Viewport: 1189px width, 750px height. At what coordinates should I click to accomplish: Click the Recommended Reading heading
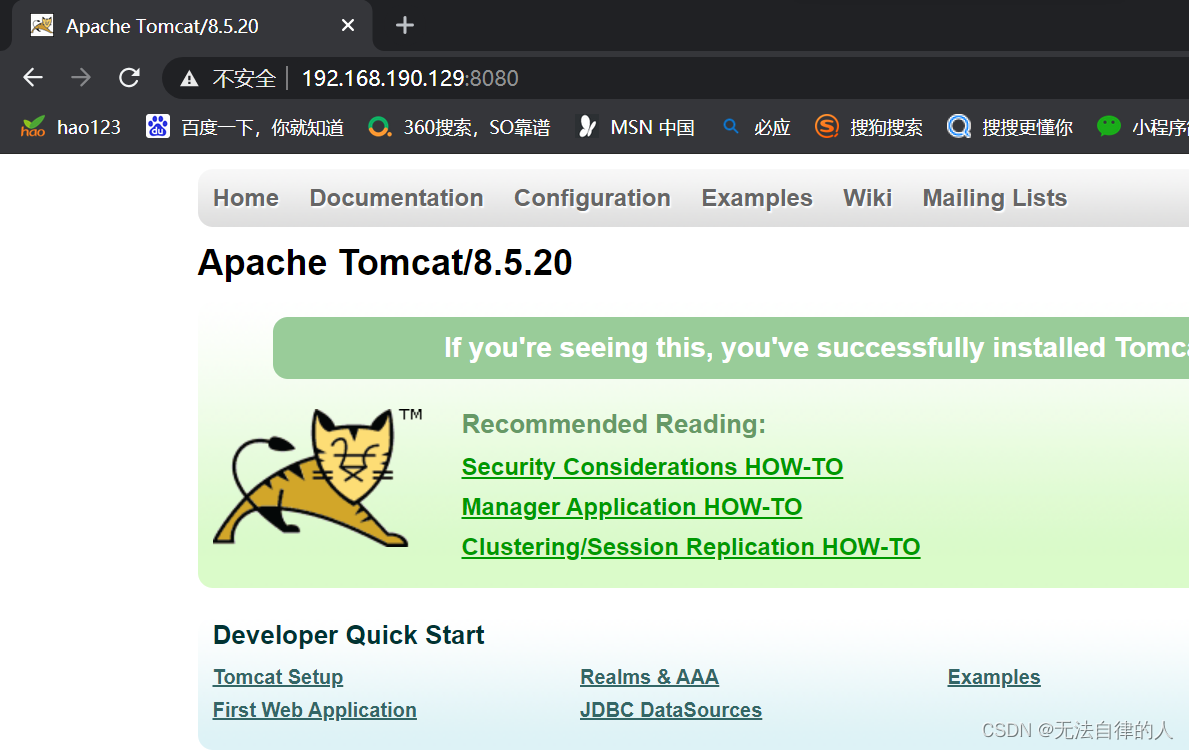tap(614, 424)
